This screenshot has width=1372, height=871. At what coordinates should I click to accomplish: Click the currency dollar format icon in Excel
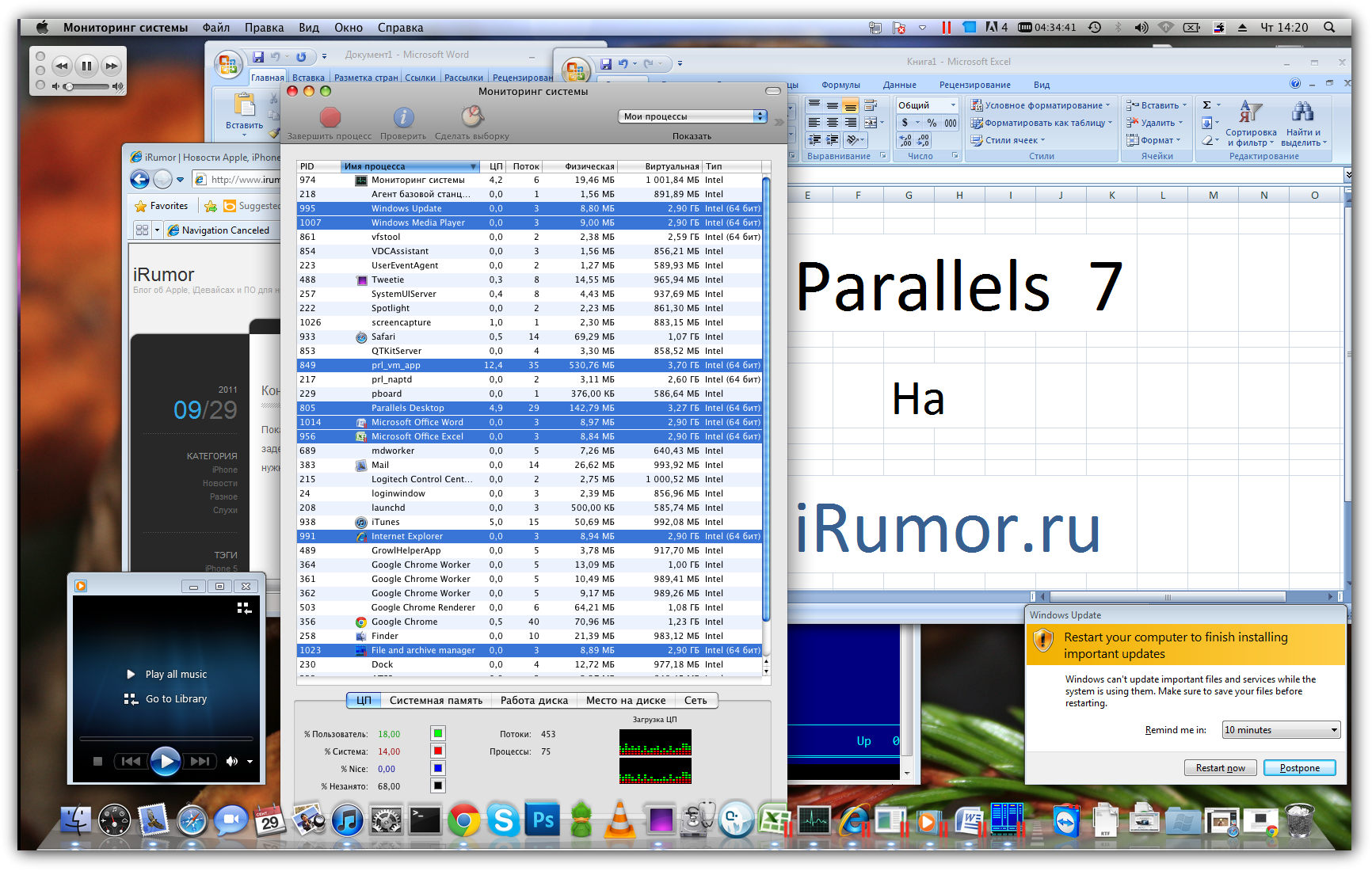[x=905, y=123]
